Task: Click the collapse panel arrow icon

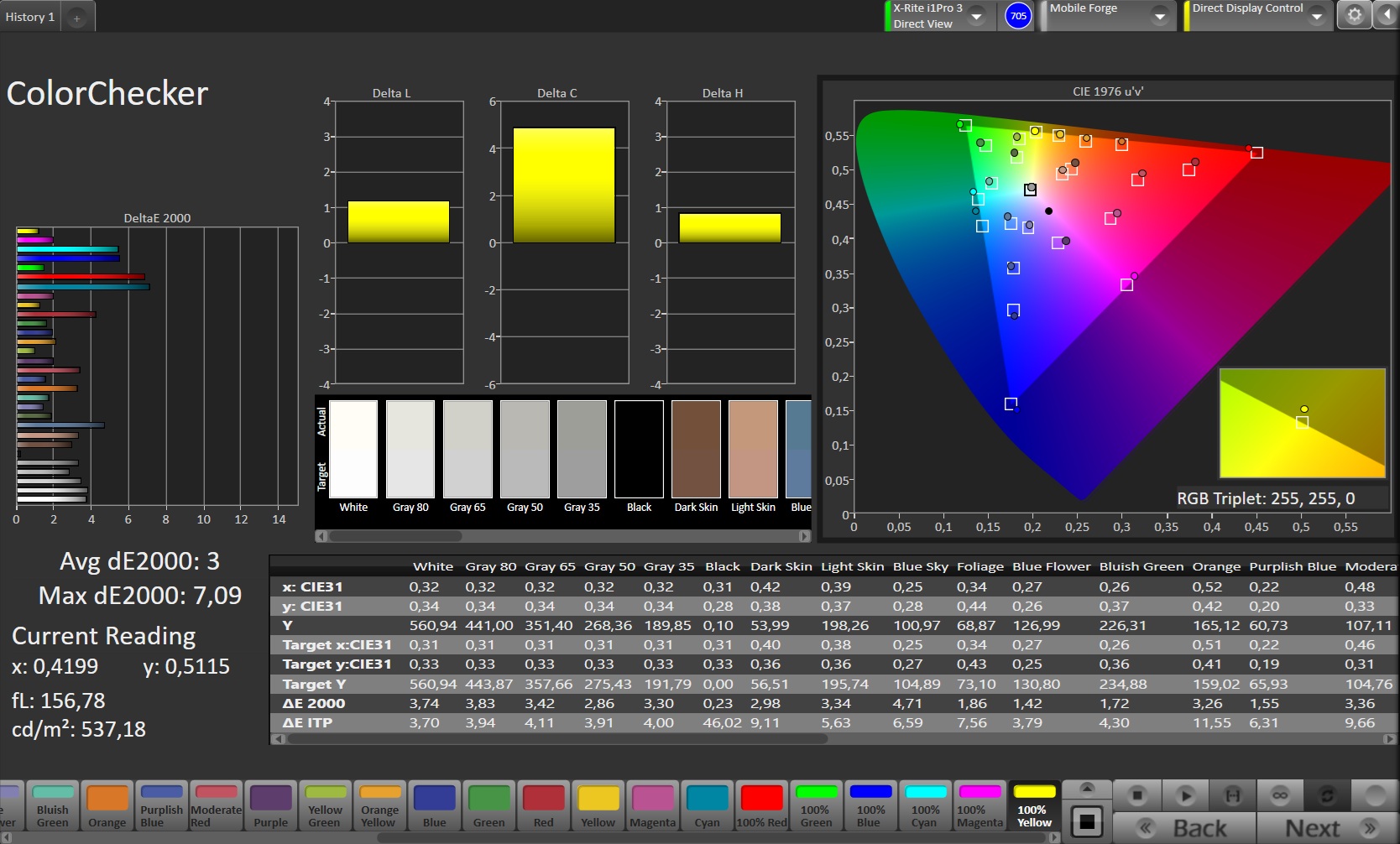Action: click(x=1386, y=15)
